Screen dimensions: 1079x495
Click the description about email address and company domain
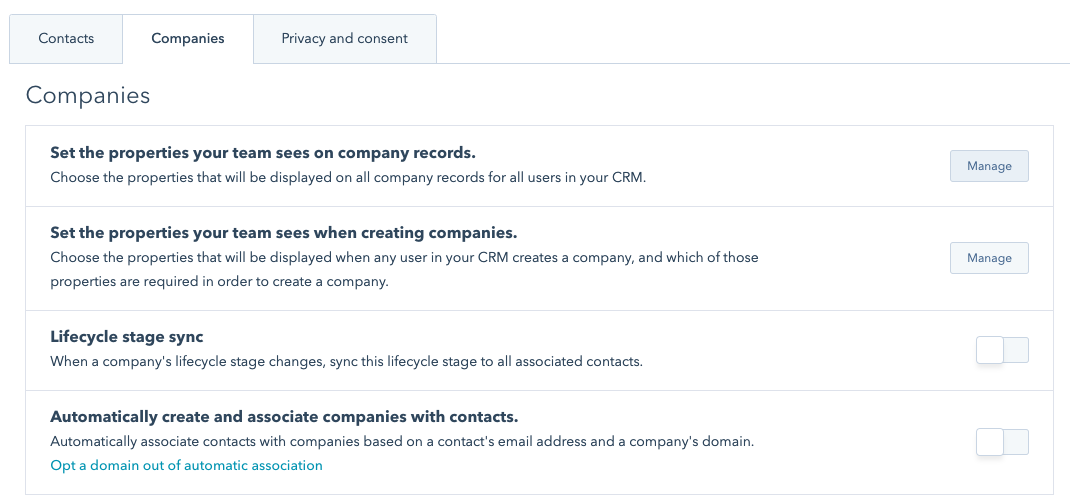[401, 441]
